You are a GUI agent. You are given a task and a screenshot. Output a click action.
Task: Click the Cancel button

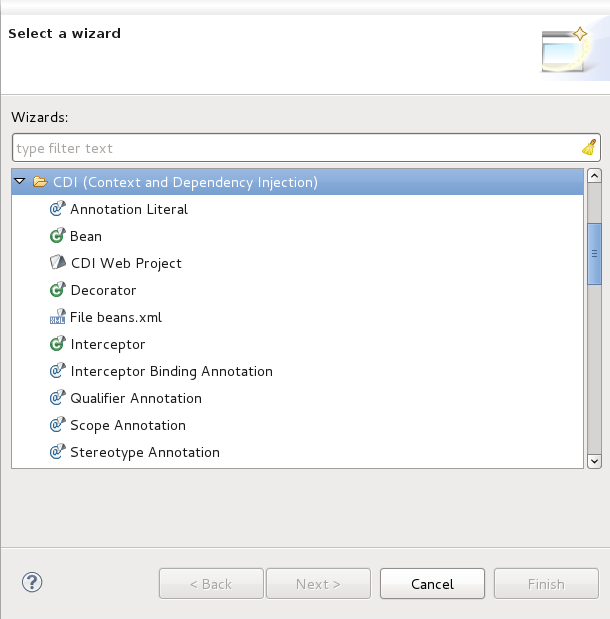432,583
